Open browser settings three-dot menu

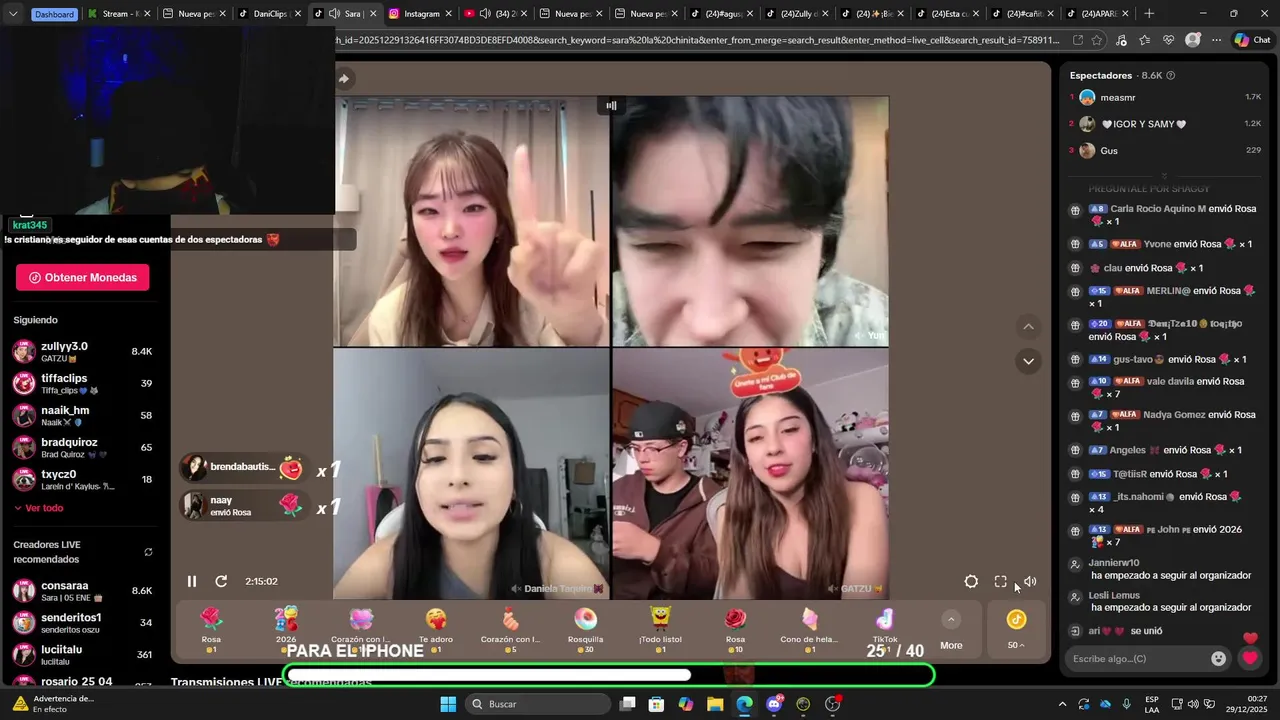tap(1216, 40)
